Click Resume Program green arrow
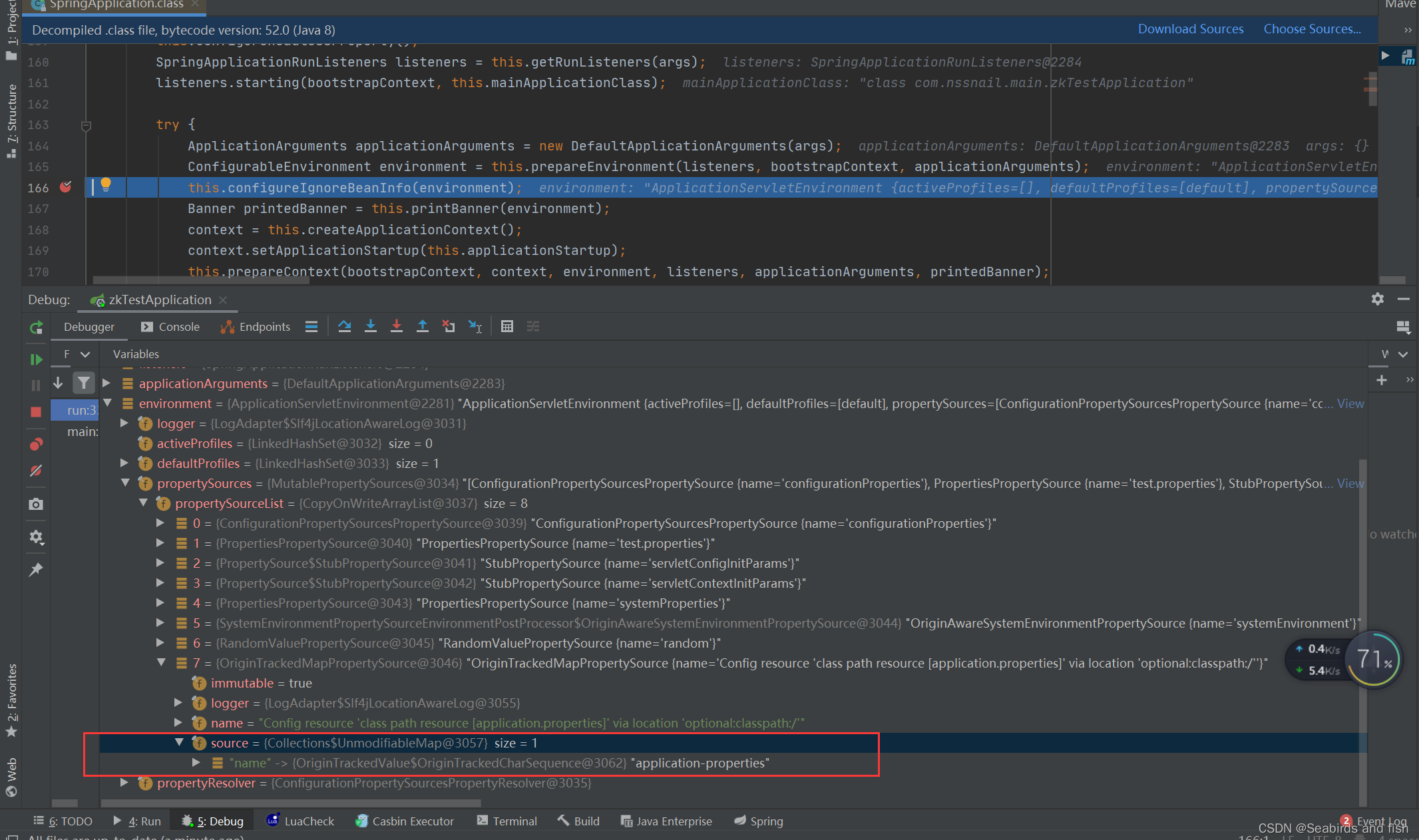 (36, 359)
